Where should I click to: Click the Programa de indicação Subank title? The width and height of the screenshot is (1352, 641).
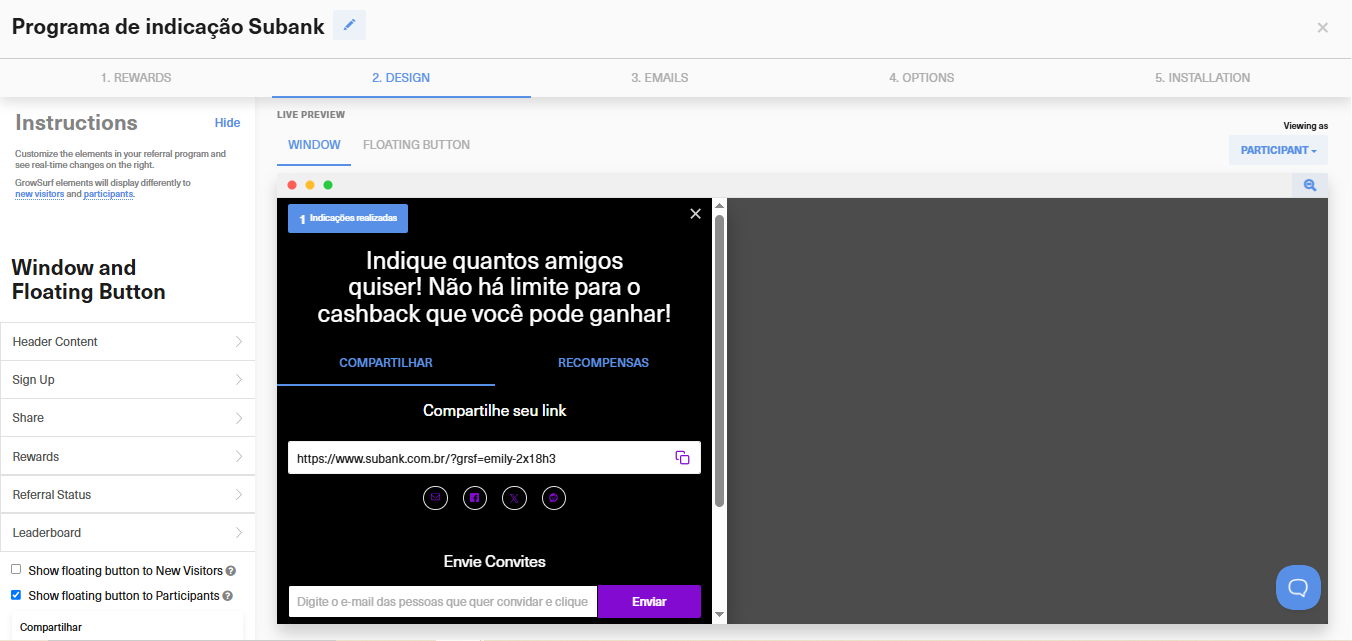pyautogui.click(x=168, y=27)
